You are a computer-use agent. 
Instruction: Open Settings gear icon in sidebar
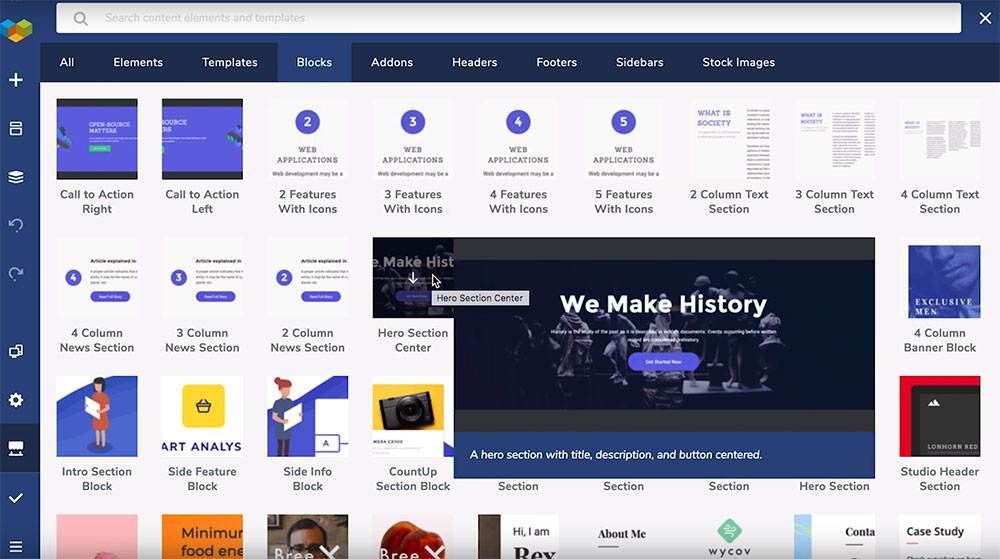click(x=16, y=400)
